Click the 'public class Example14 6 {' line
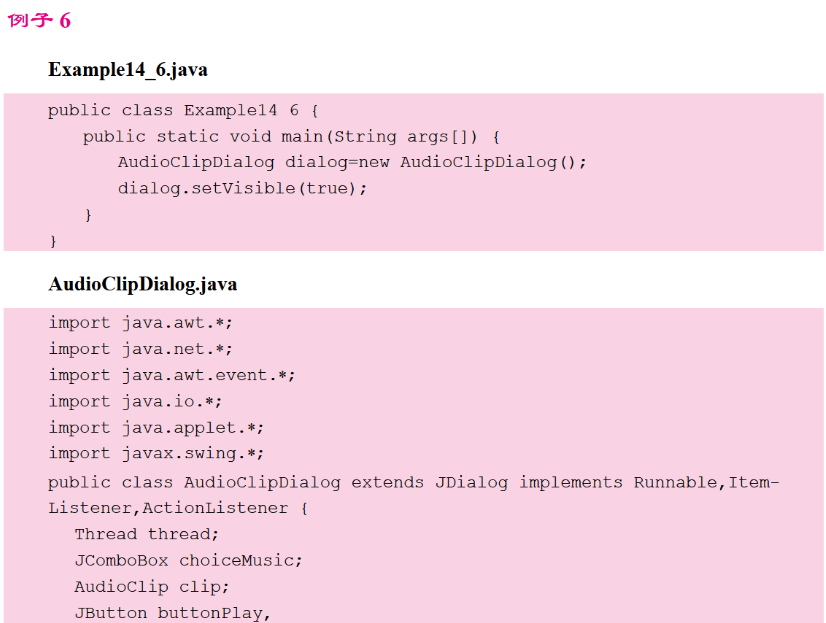Image resolution: width=826 pixels, height=623 pixels. click(x=182, y=110)
